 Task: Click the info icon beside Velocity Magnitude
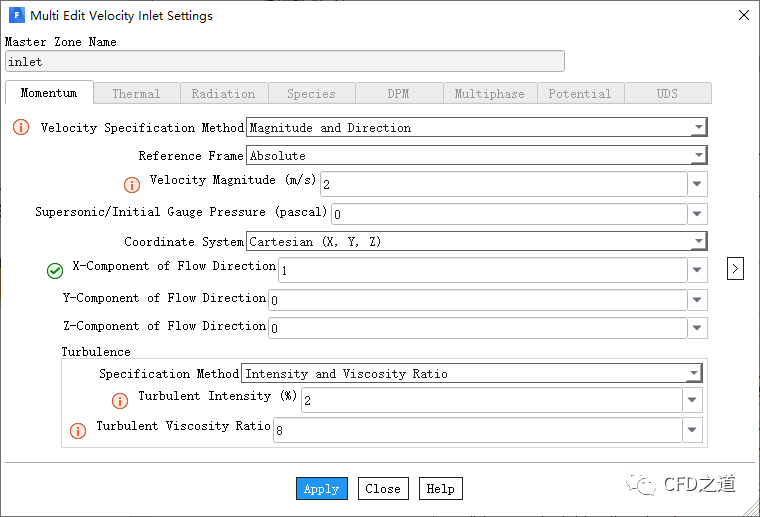click(x=131, y=185)
